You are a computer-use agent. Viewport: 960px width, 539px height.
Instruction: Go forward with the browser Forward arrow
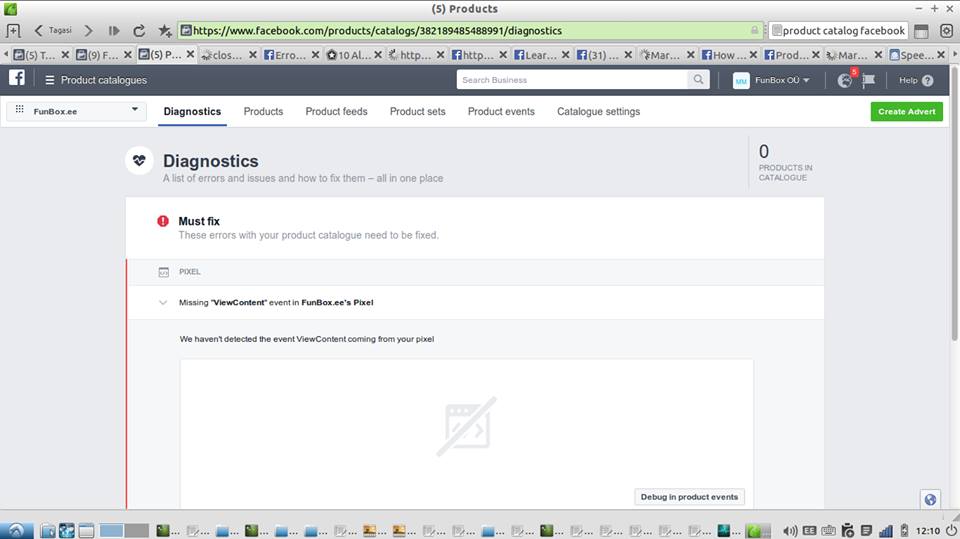88,30
